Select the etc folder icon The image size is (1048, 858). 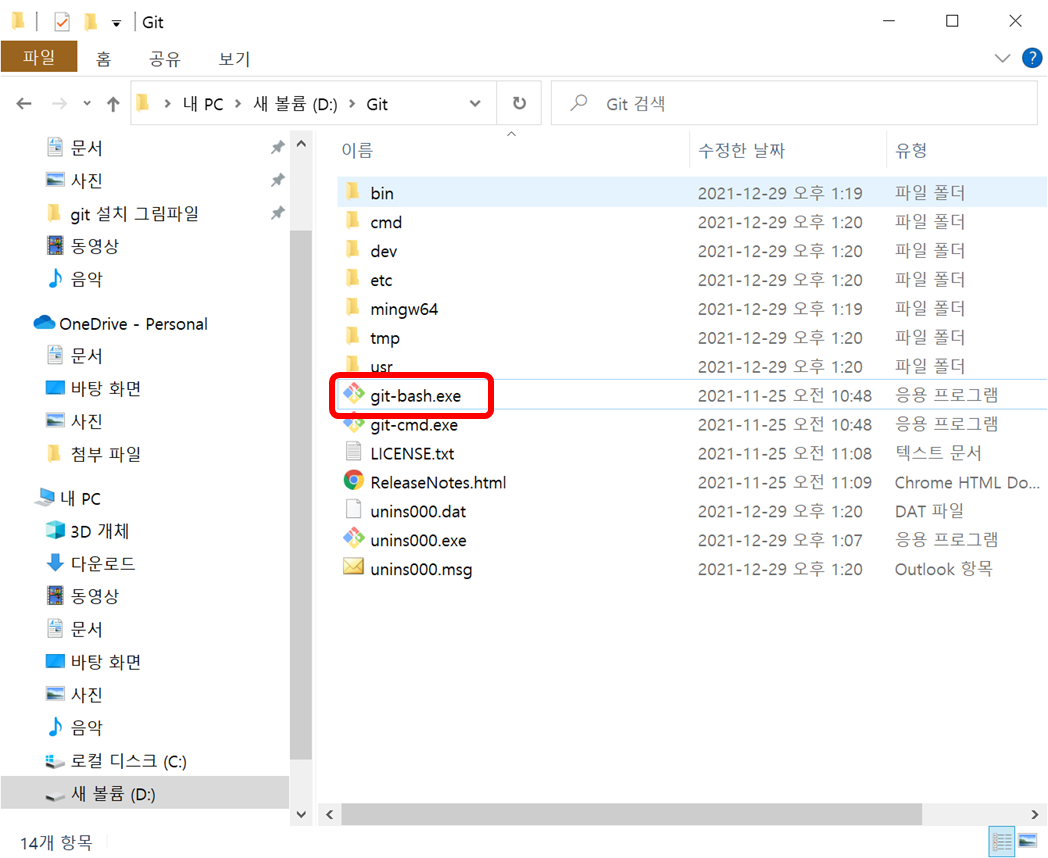353,279
